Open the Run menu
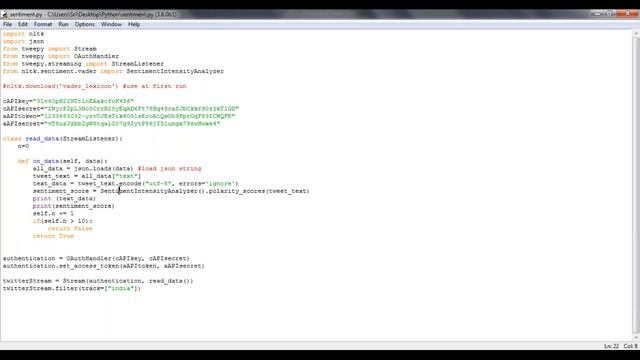 (x=63, y=24)
